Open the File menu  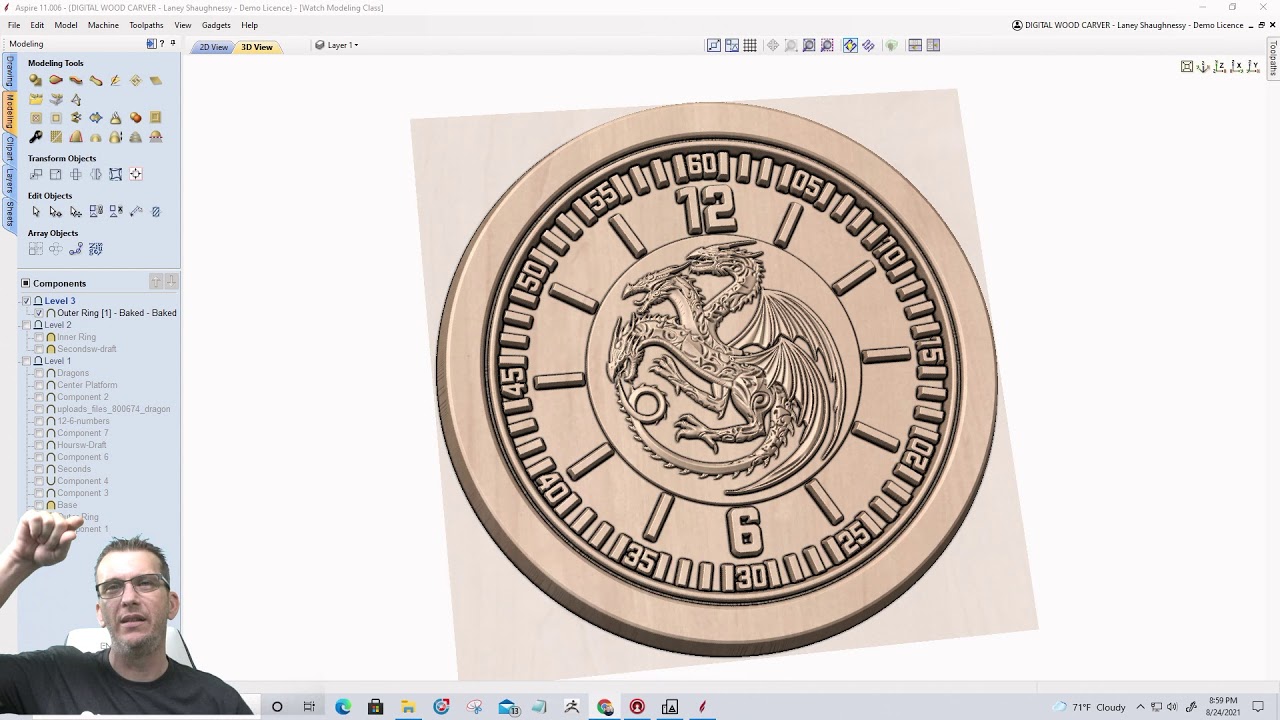click(x=14, y=25)
